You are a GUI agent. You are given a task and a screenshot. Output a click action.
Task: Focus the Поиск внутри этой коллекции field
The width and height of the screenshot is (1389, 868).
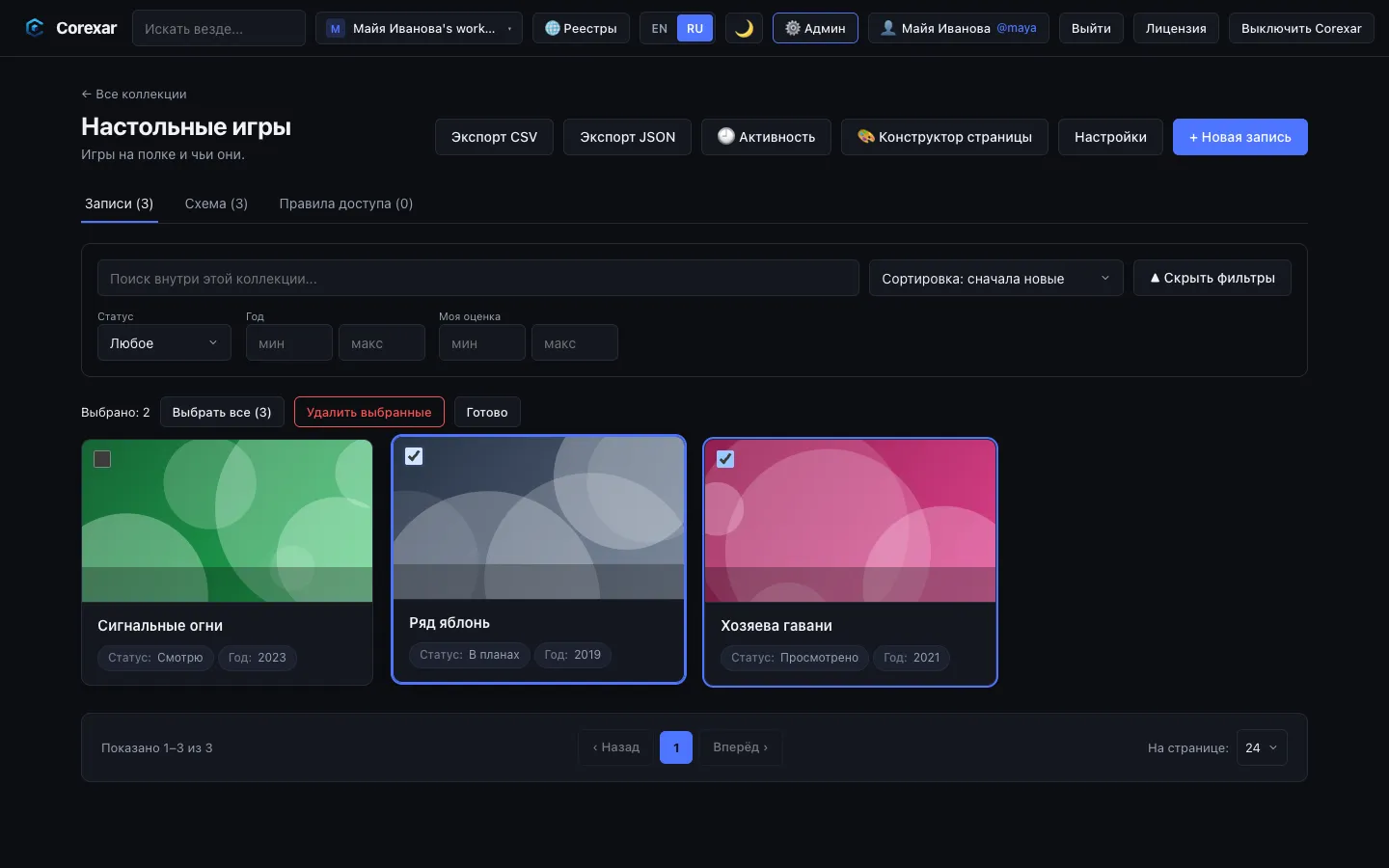pyautogui.click(x=478, y=278)
